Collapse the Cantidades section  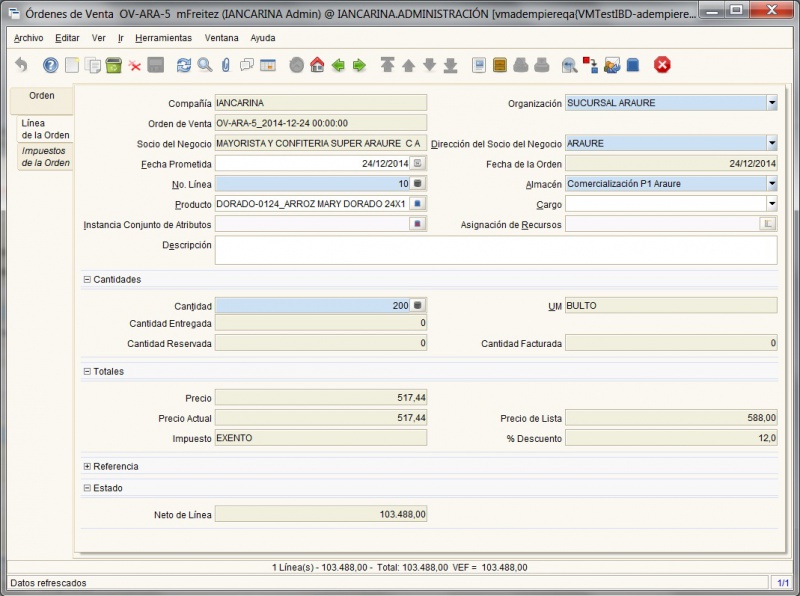click(x=87, y=280)
